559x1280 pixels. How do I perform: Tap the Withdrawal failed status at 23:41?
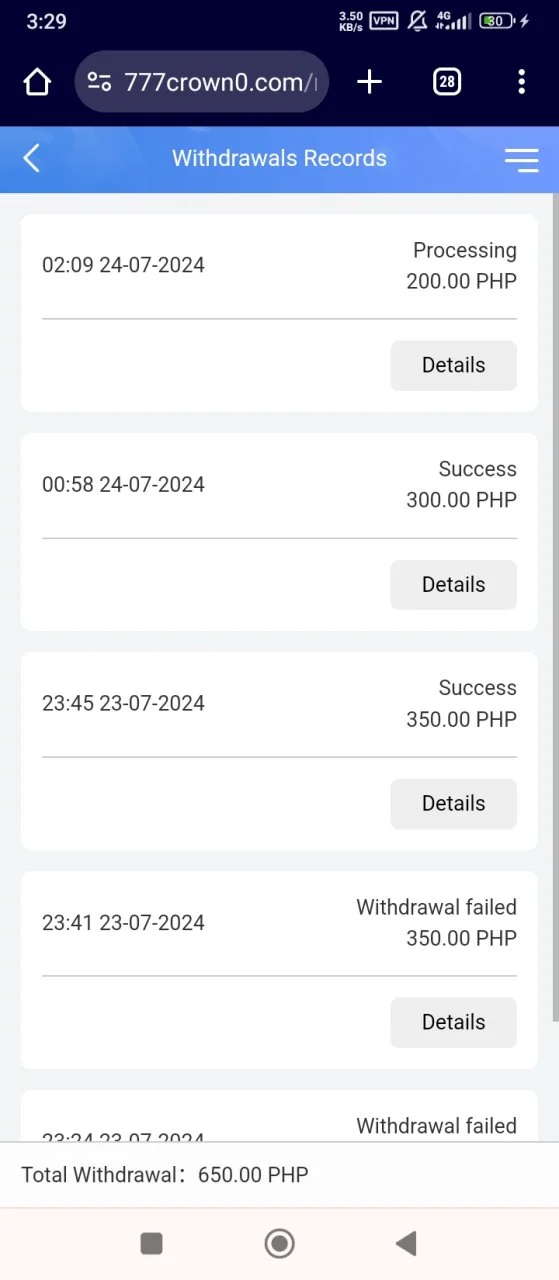436,907
